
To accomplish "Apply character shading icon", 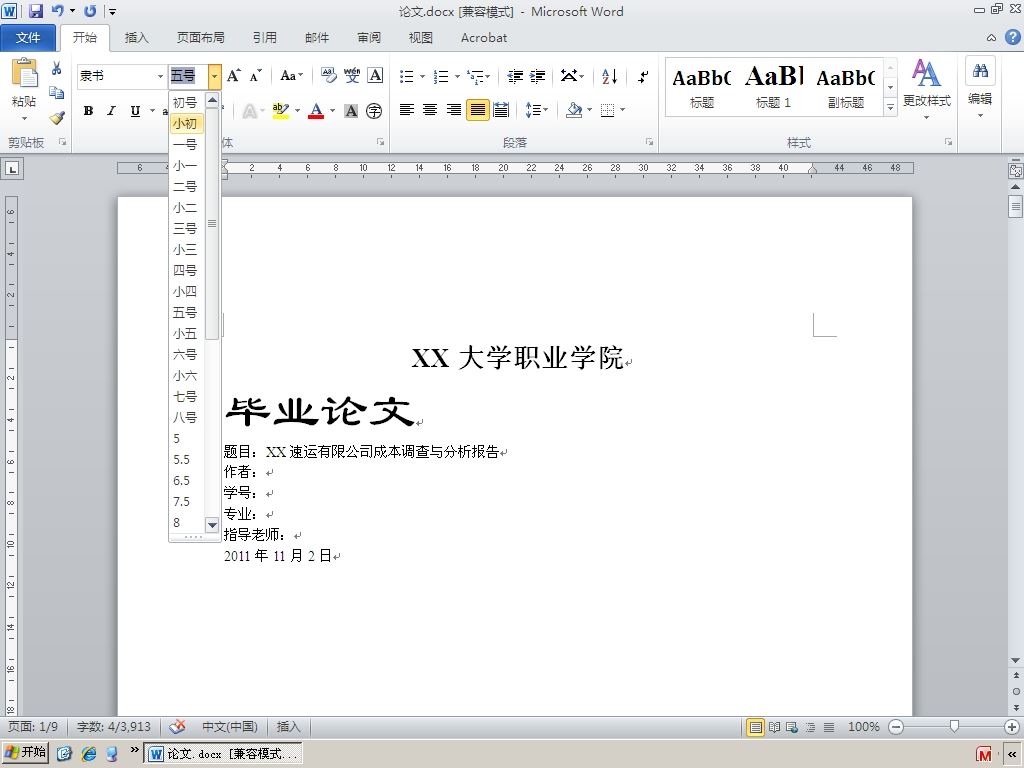I will (351, 111).
